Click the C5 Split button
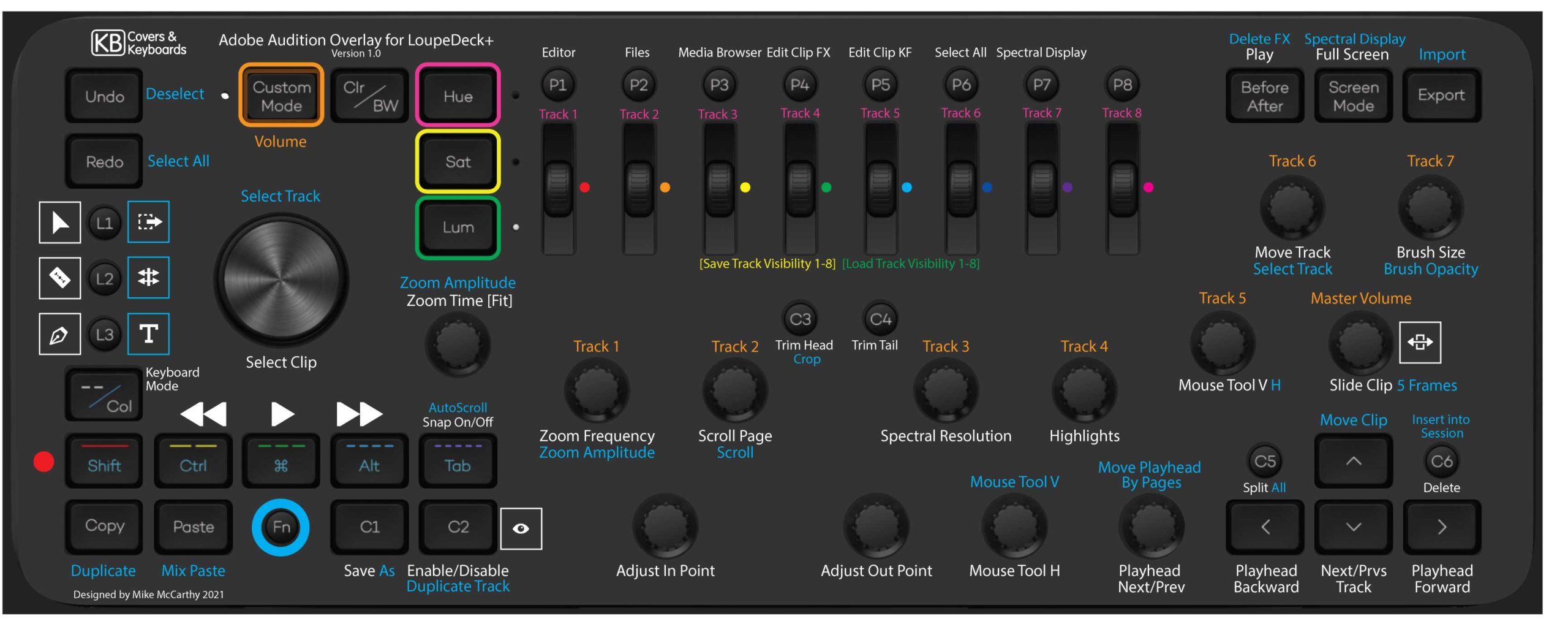Screen dimensions: 1568x624 pyautogui.click(x=1265, y=461)
